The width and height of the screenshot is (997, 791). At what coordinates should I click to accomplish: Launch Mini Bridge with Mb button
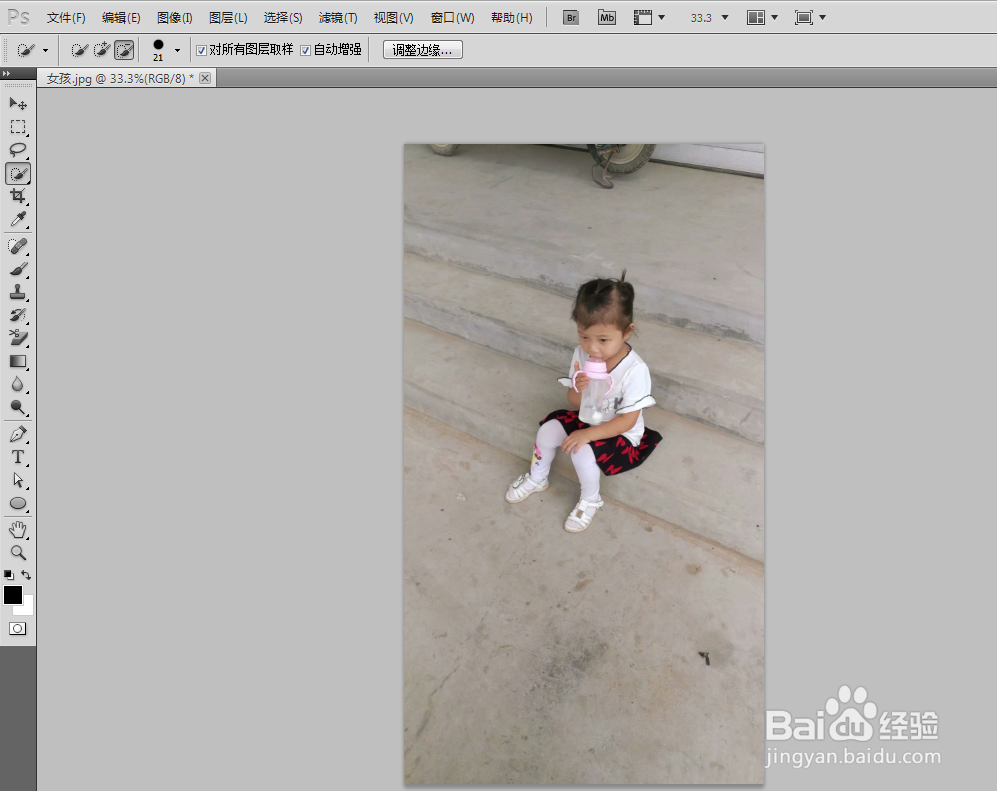(607, 18)
